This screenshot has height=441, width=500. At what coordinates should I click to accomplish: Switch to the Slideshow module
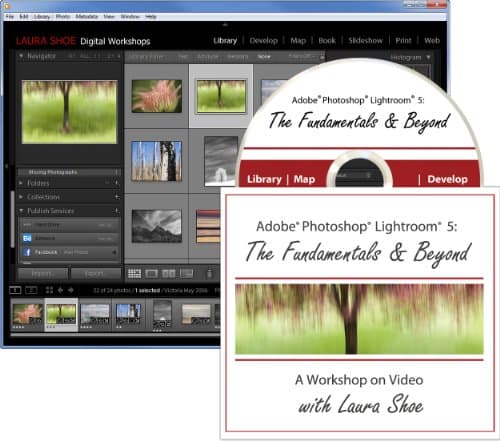click(365, 41)
